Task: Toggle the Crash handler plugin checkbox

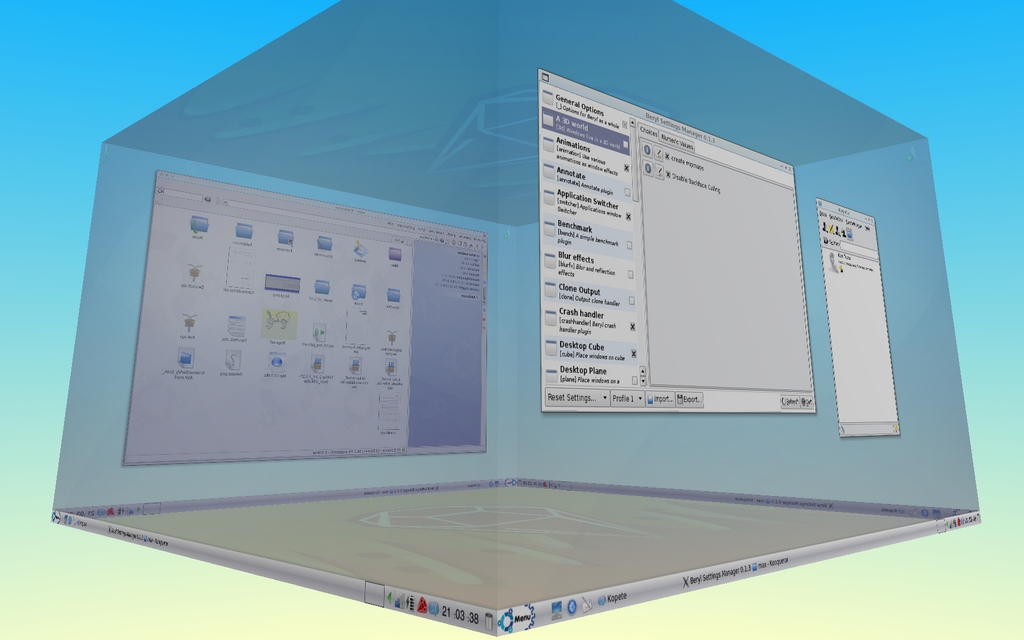Action: click(x=633, y=327)
